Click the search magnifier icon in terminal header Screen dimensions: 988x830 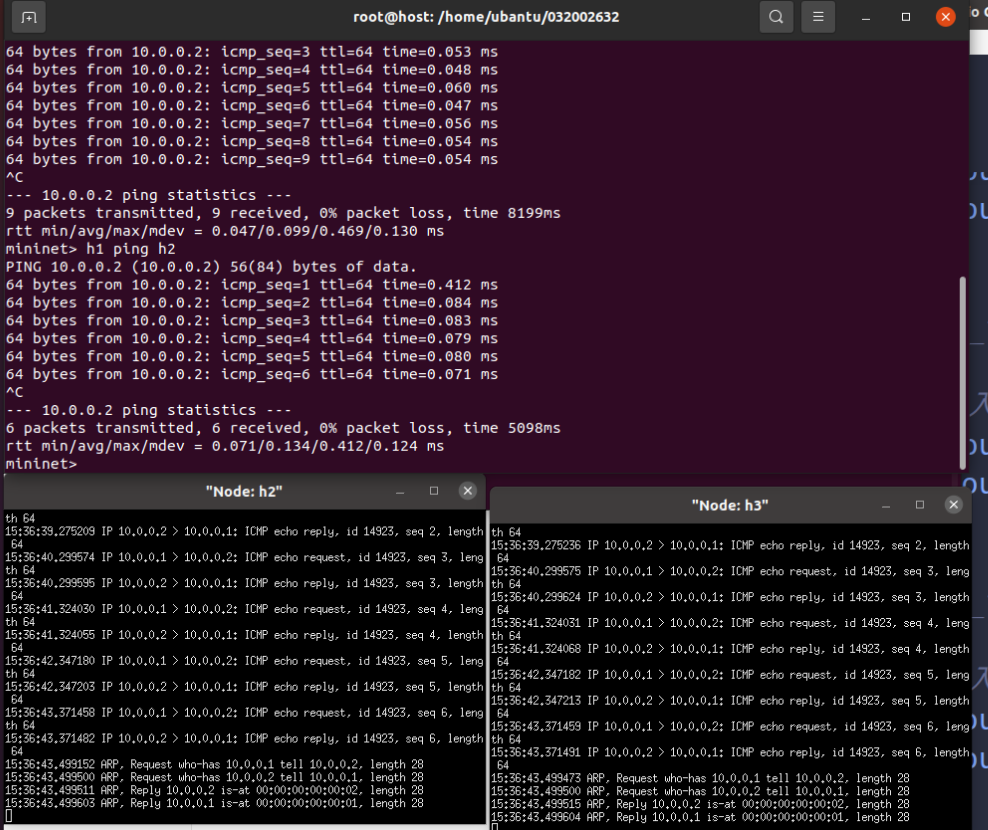tap(776, 17)
